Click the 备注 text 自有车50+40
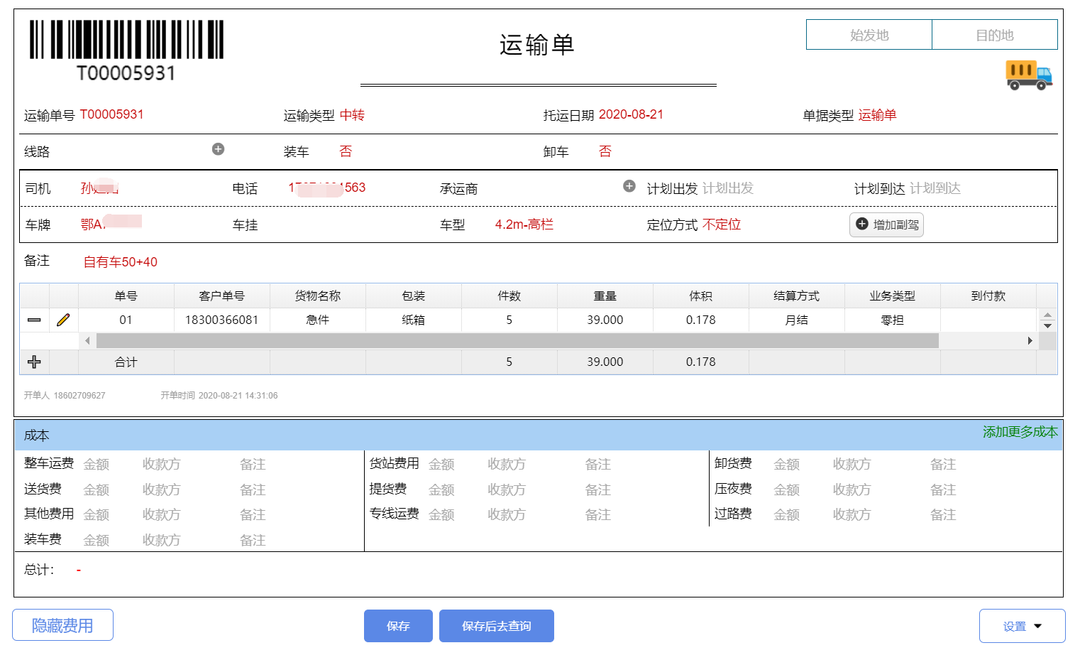Image resolution: width=1080 pixels, height=660 pixels. pyautogui.click(x=121, y=262)
